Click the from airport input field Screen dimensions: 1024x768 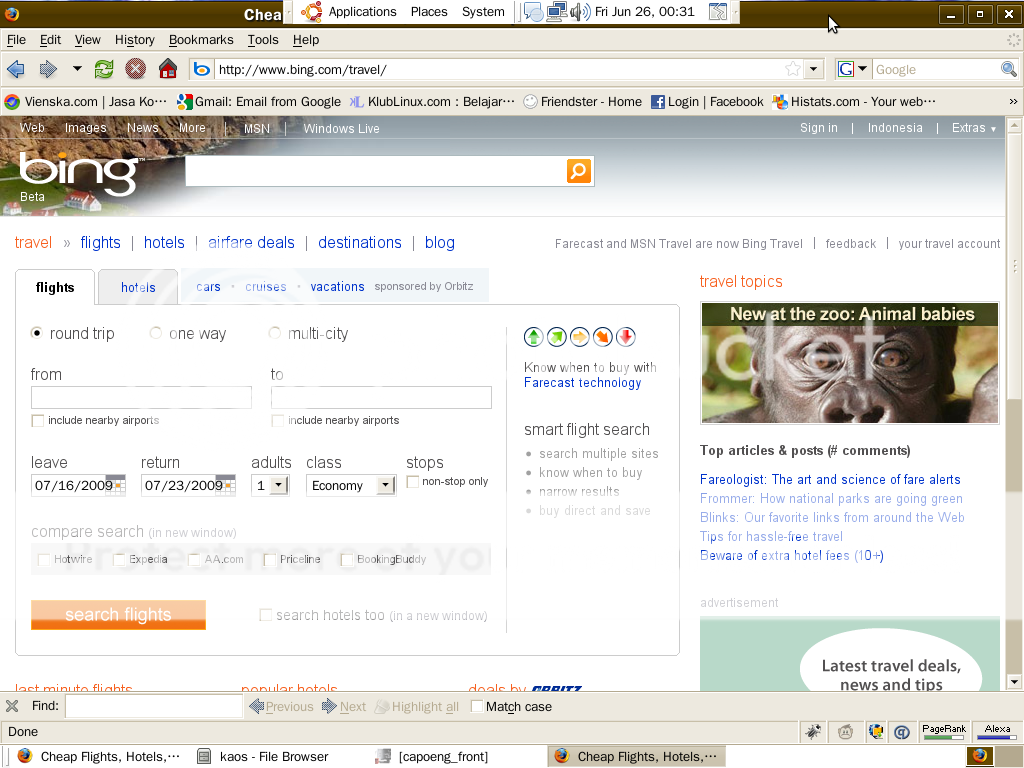coord(141,397)
